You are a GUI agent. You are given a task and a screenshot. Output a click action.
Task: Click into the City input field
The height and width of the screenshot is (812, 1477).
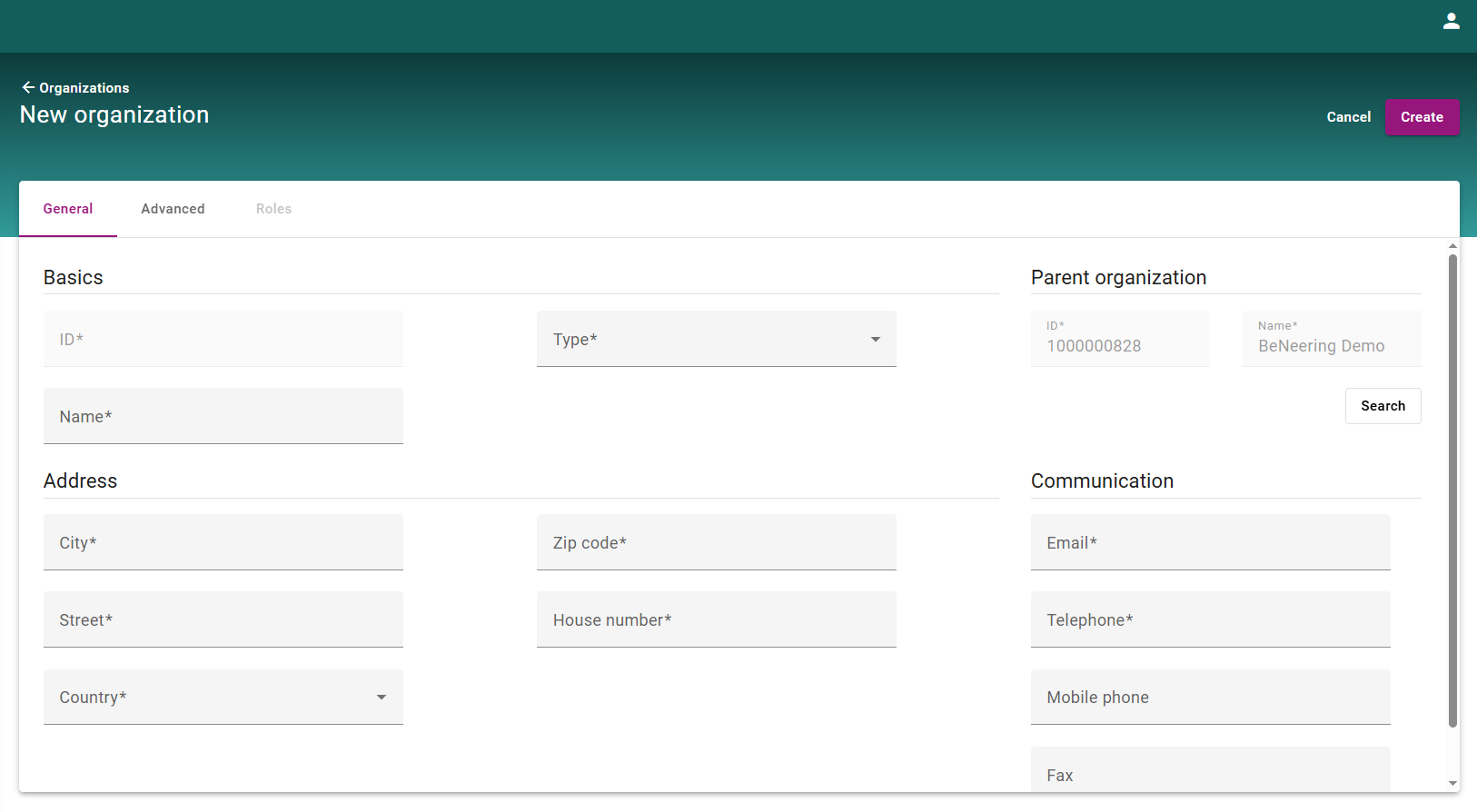[x=223, y=543]
